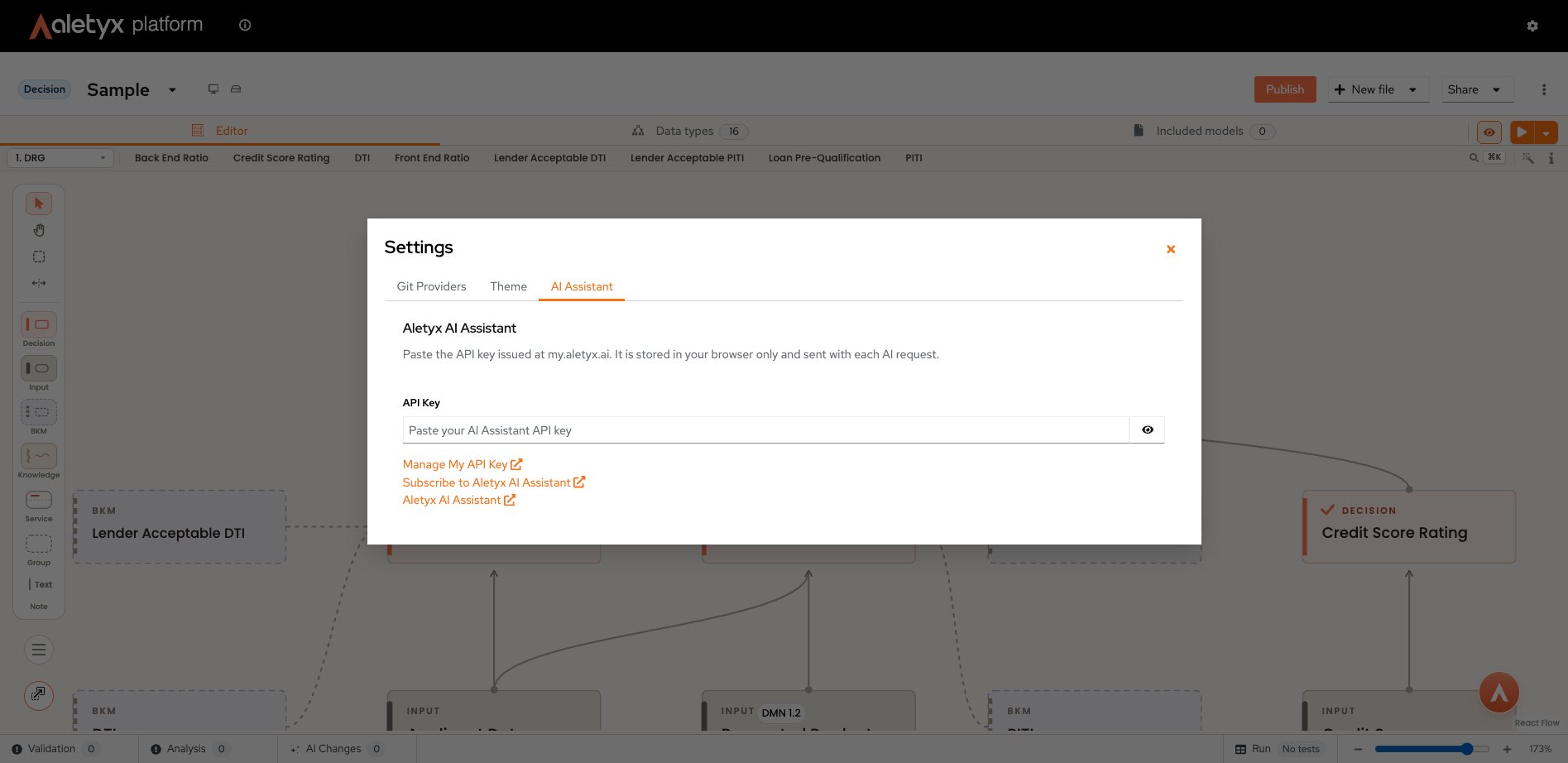The image size is (1568, 763).
Task: Select the hand pan tool
Action: click(39, 230)
